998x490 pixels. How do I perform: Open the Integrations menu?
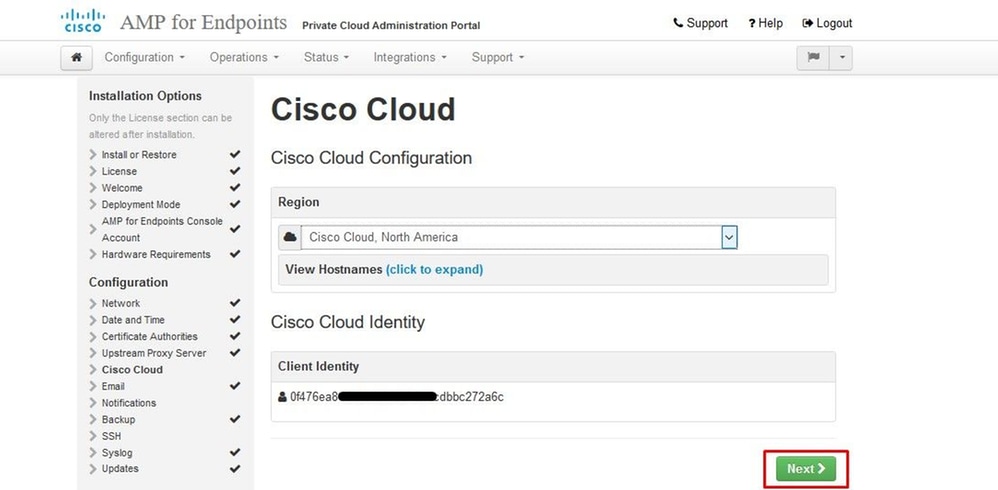(410, 57)
